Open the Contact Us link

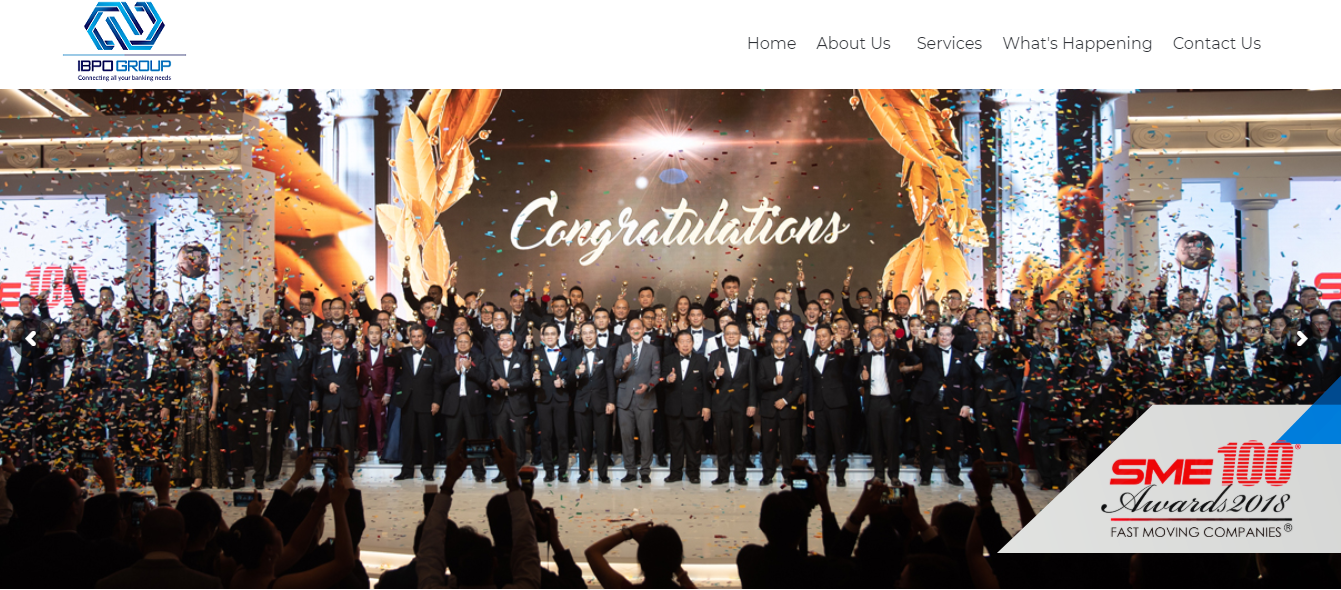(x=1216, y=43)
